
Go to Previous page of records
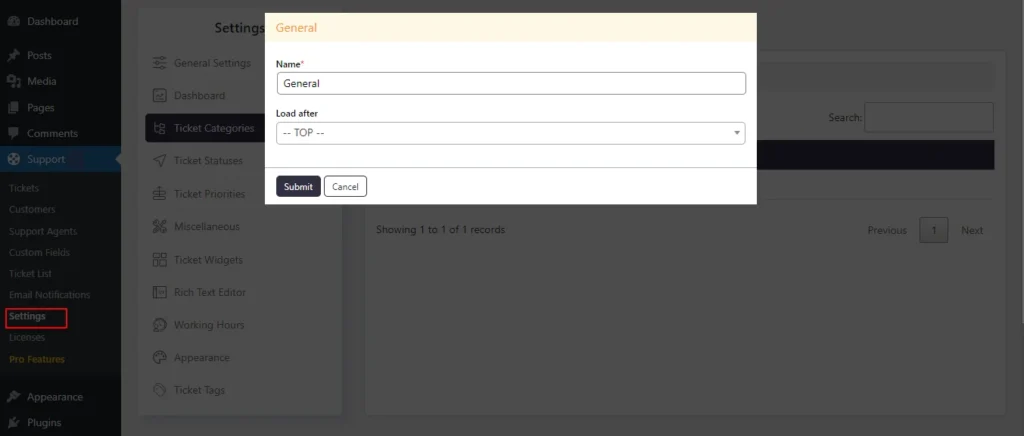click(887, 230)
